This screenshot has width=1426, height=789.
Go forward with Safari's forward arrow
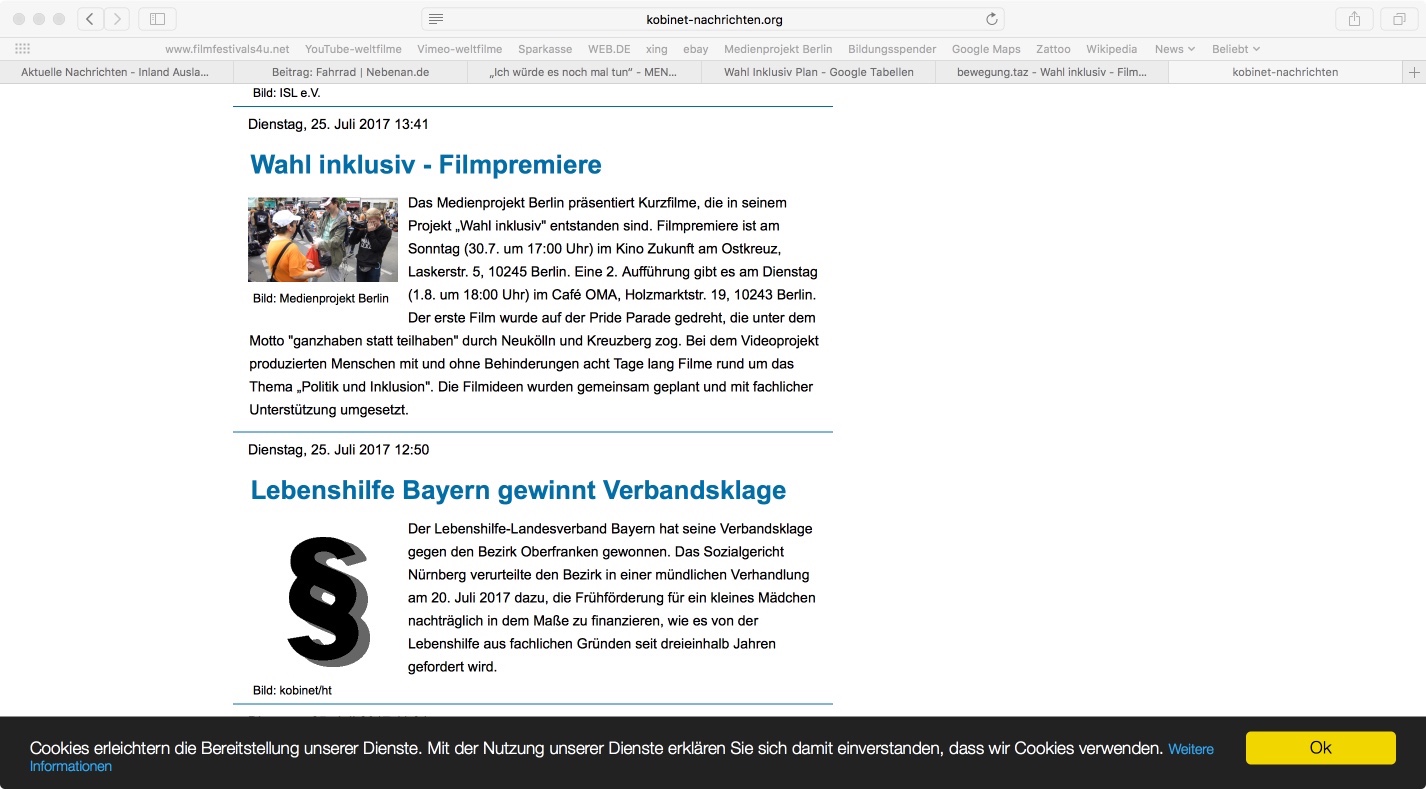click(x=117, y=19)
